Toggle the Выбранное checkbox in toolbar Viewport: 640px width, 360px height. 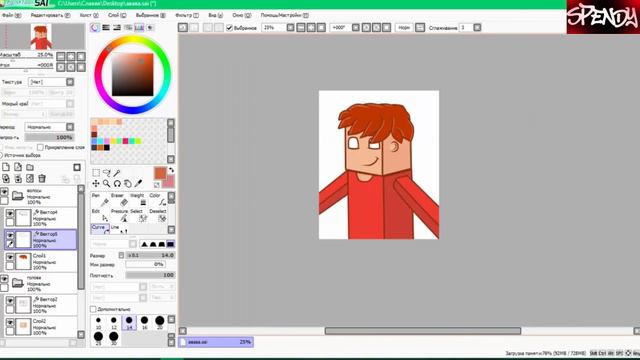pos(229,28)
